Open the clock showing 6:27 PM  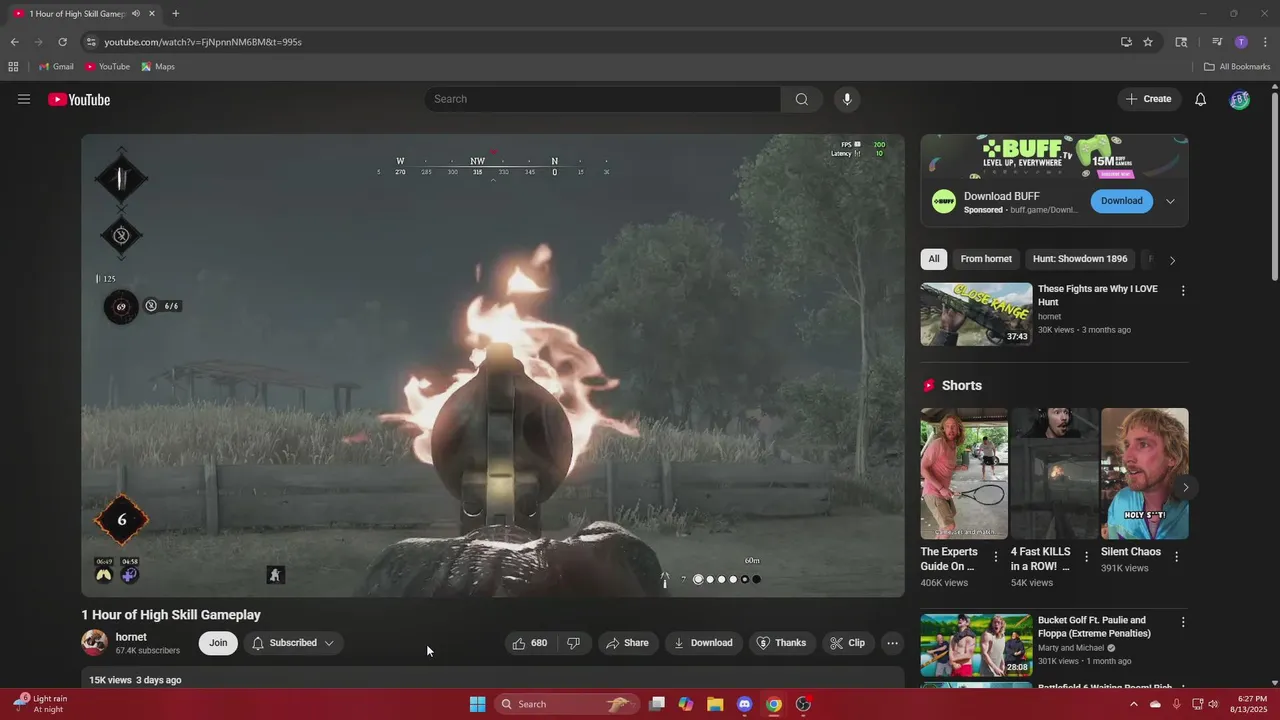[1251, 704]
